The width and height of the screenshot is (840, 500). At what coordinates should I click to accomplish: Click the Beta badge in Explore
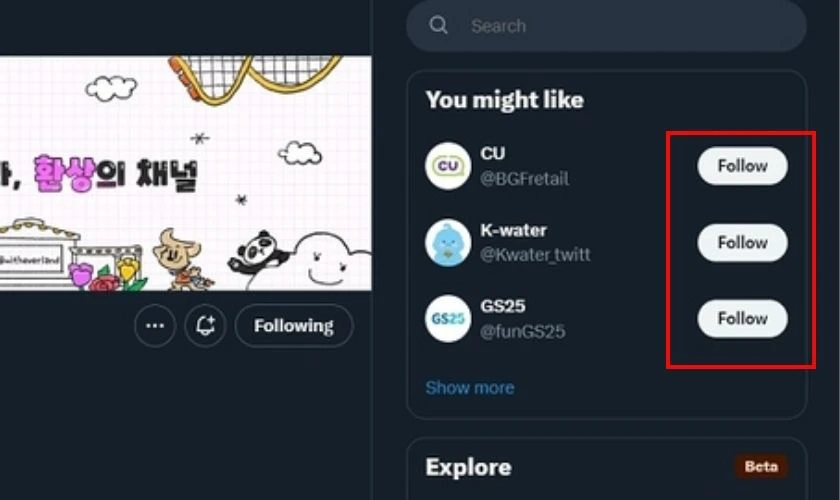tap(761, 466)
